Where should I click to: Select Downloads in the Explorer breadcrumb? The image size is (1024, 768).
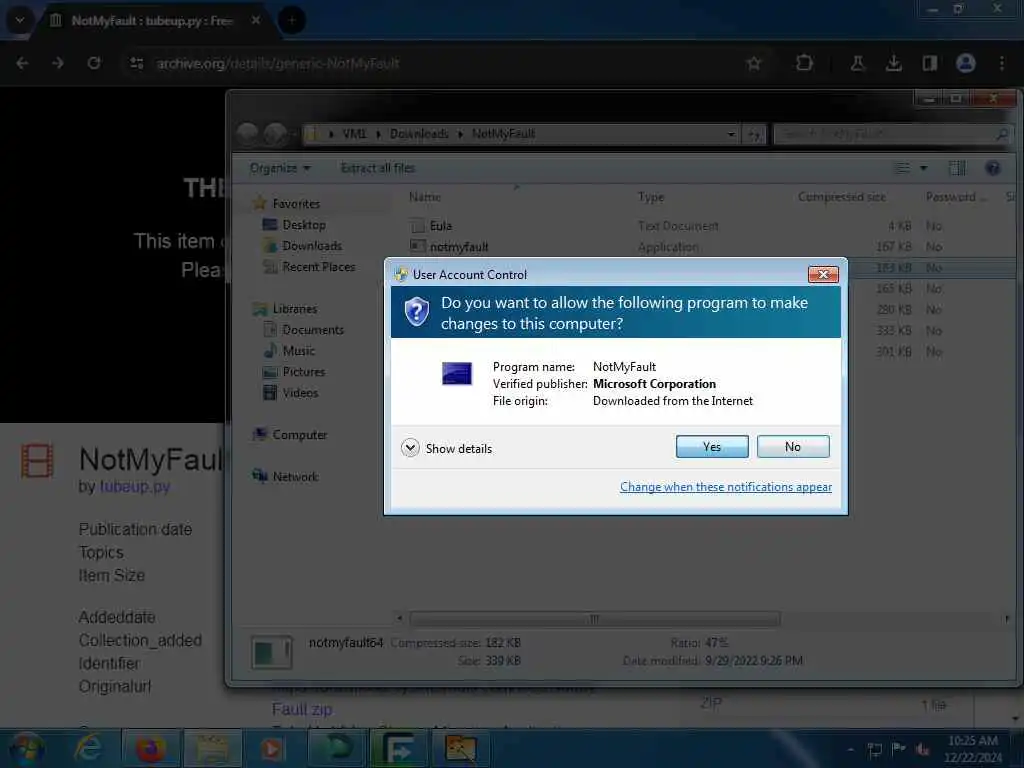[x=419, y=134]
